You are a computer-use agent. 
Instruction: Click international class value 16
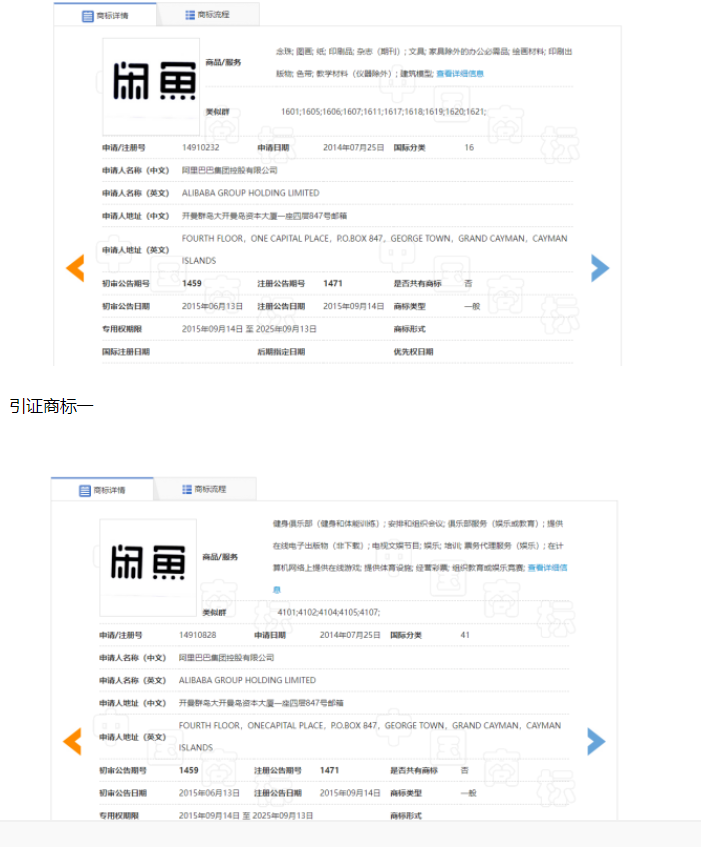click(x=469, y=147)
